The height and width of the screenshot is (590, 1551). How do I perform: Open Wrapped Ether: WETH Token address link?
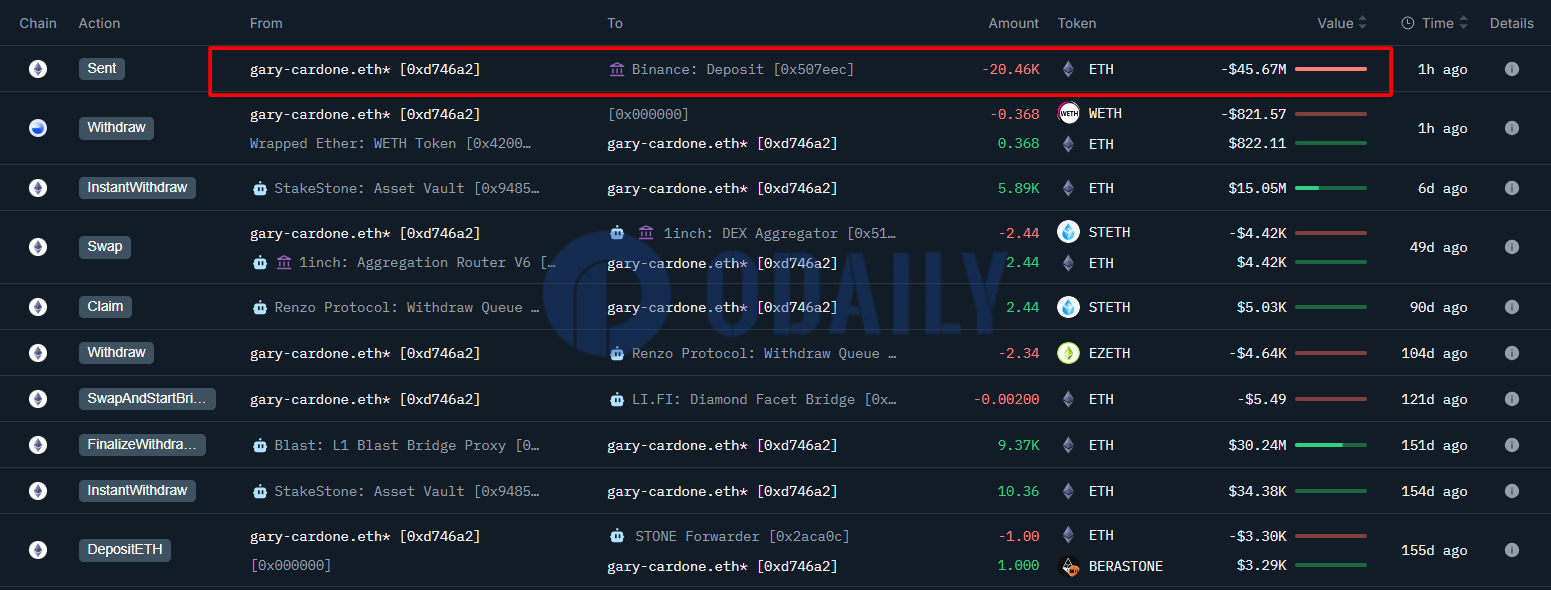tap(391, 144)
